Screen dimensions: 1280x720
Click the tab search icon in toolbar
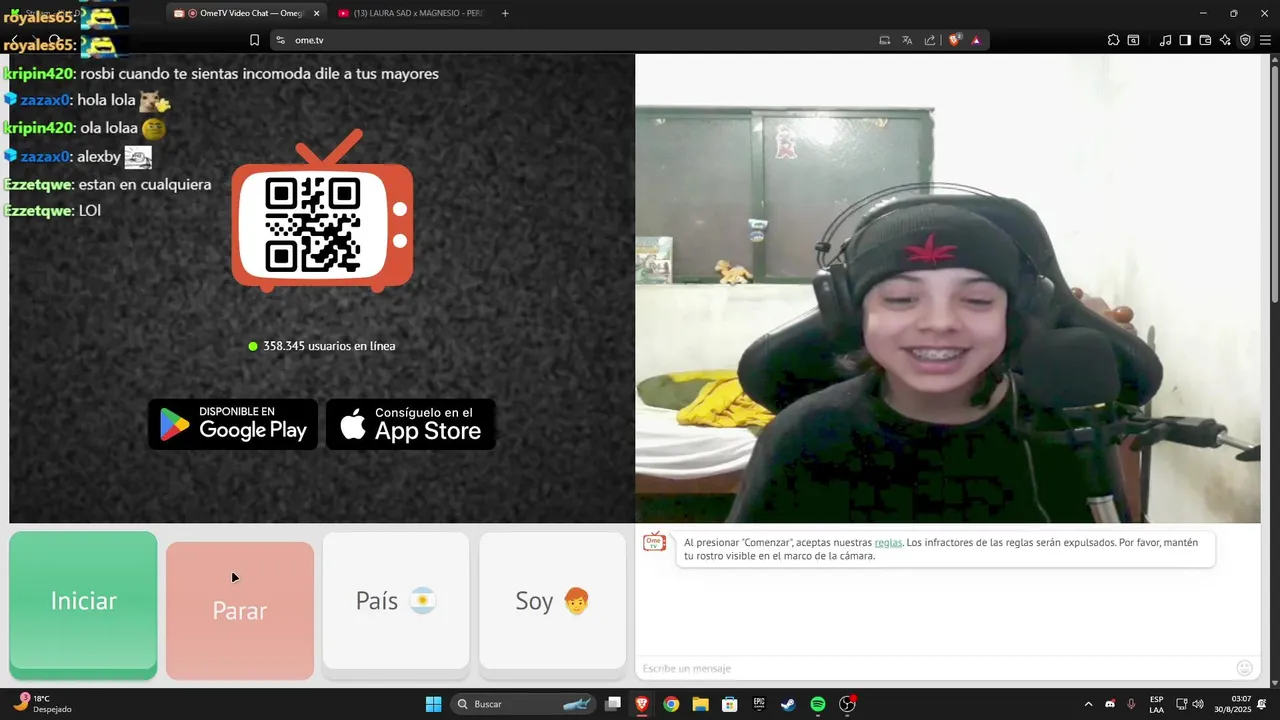click(1133, 40)
